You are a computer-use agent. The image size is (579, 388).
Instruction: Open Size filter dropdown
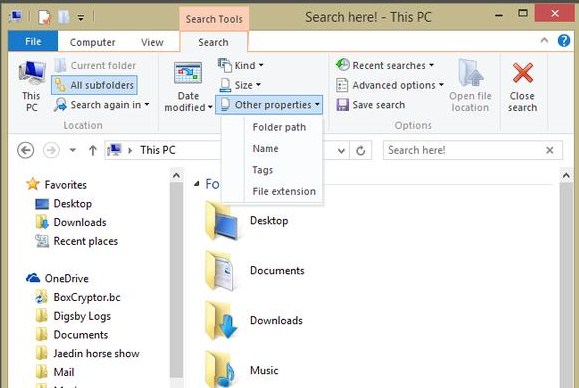pyautogui.click(x=240, y=85)
